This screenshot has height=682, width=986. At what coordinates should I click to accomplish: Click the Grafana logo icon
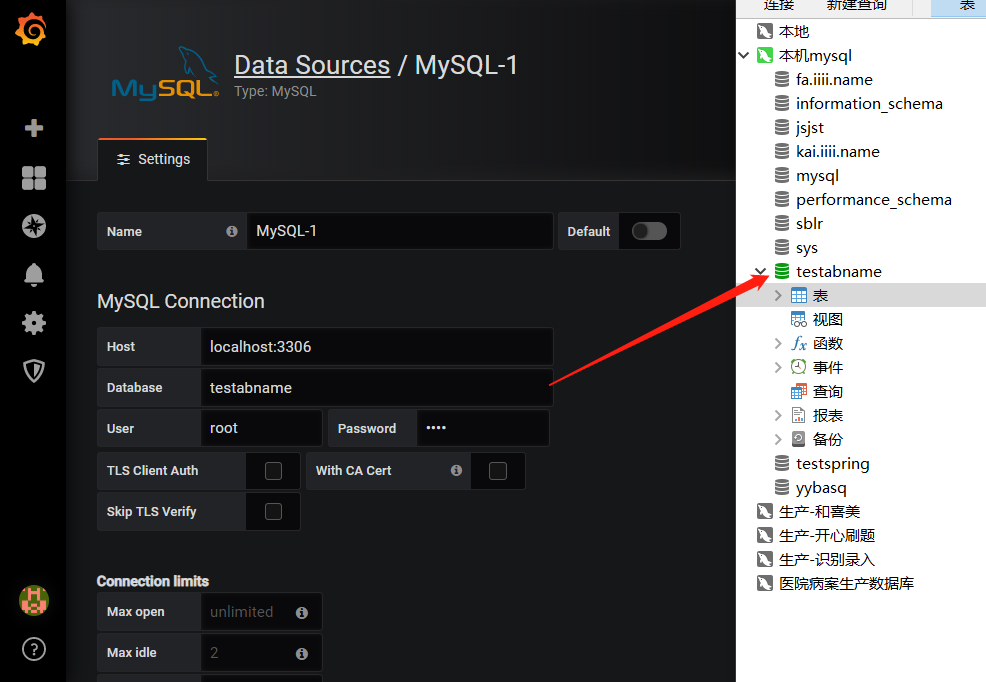[x=31, y=30]
